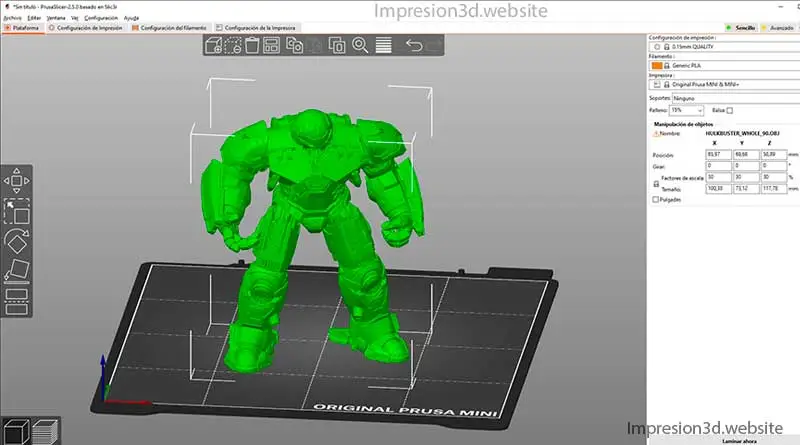Enable the Pulgadas checkbox
Screen dimensions: 800x445
tap(656, 200)
